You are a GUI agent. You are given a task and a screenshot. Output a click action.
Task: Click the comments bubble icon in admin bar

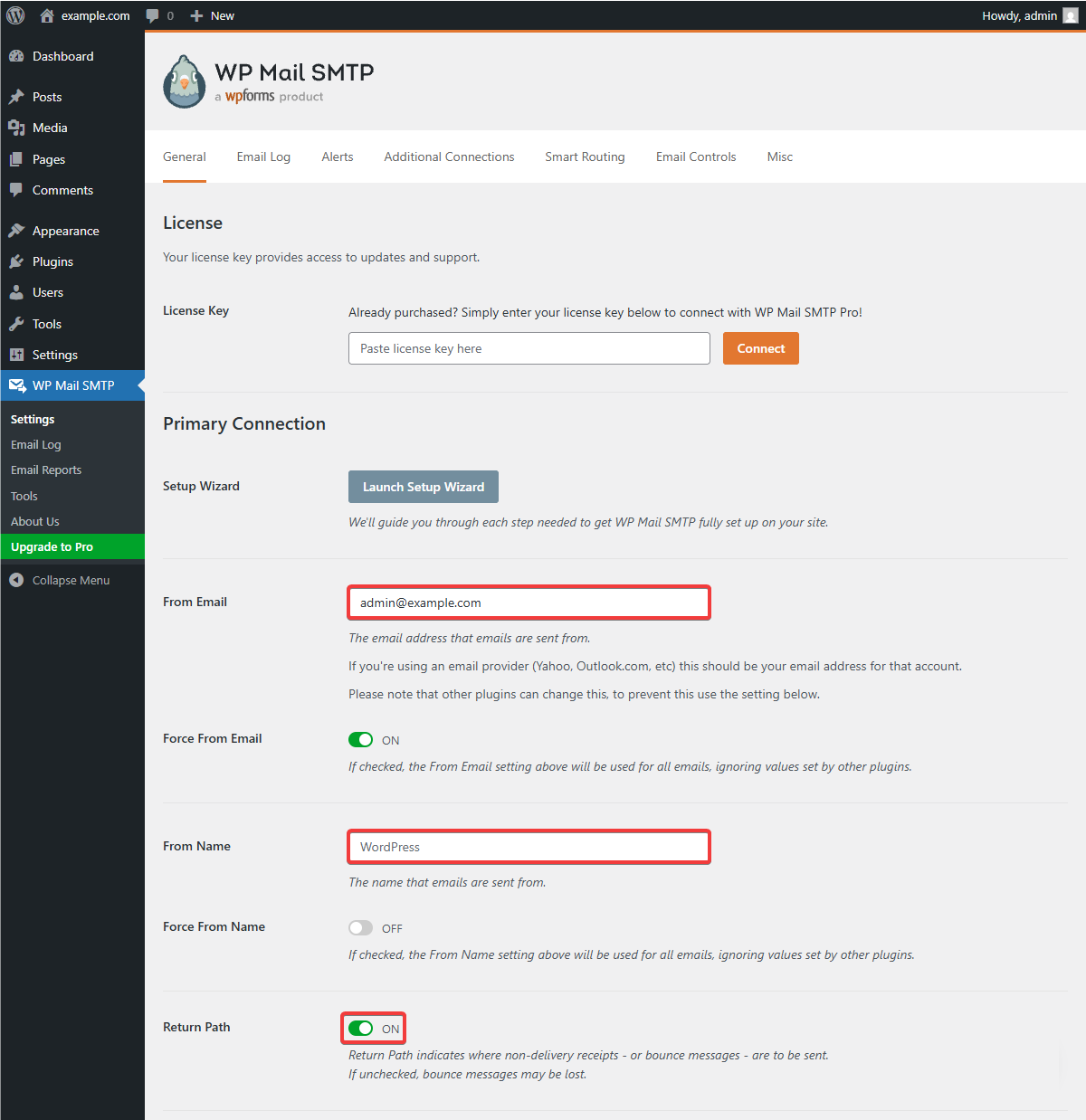153,15
